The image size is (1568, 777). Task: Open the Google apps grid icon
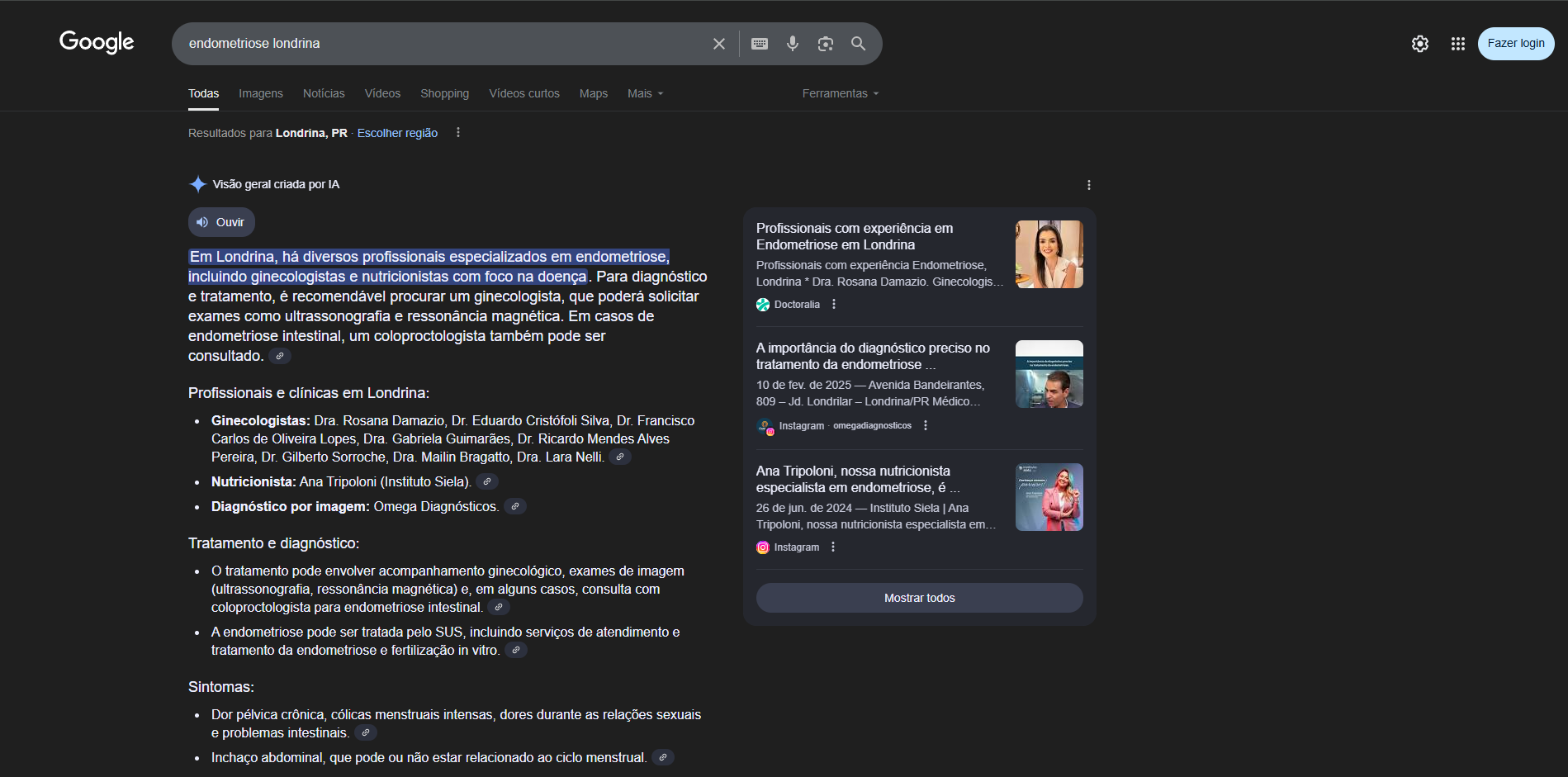[x=1458, y=44]
